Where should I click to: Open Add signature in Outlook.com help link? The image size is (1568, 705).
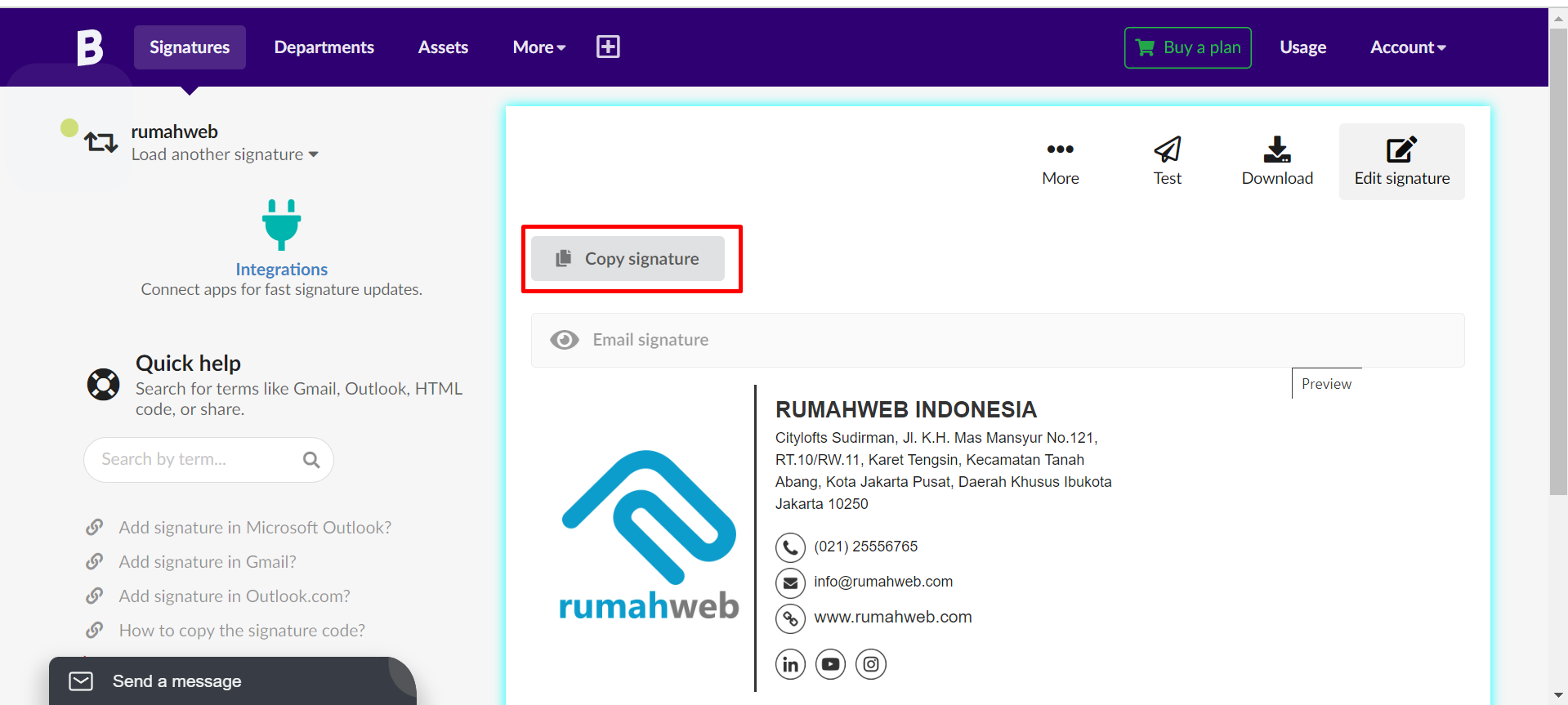tap(235, 596)
